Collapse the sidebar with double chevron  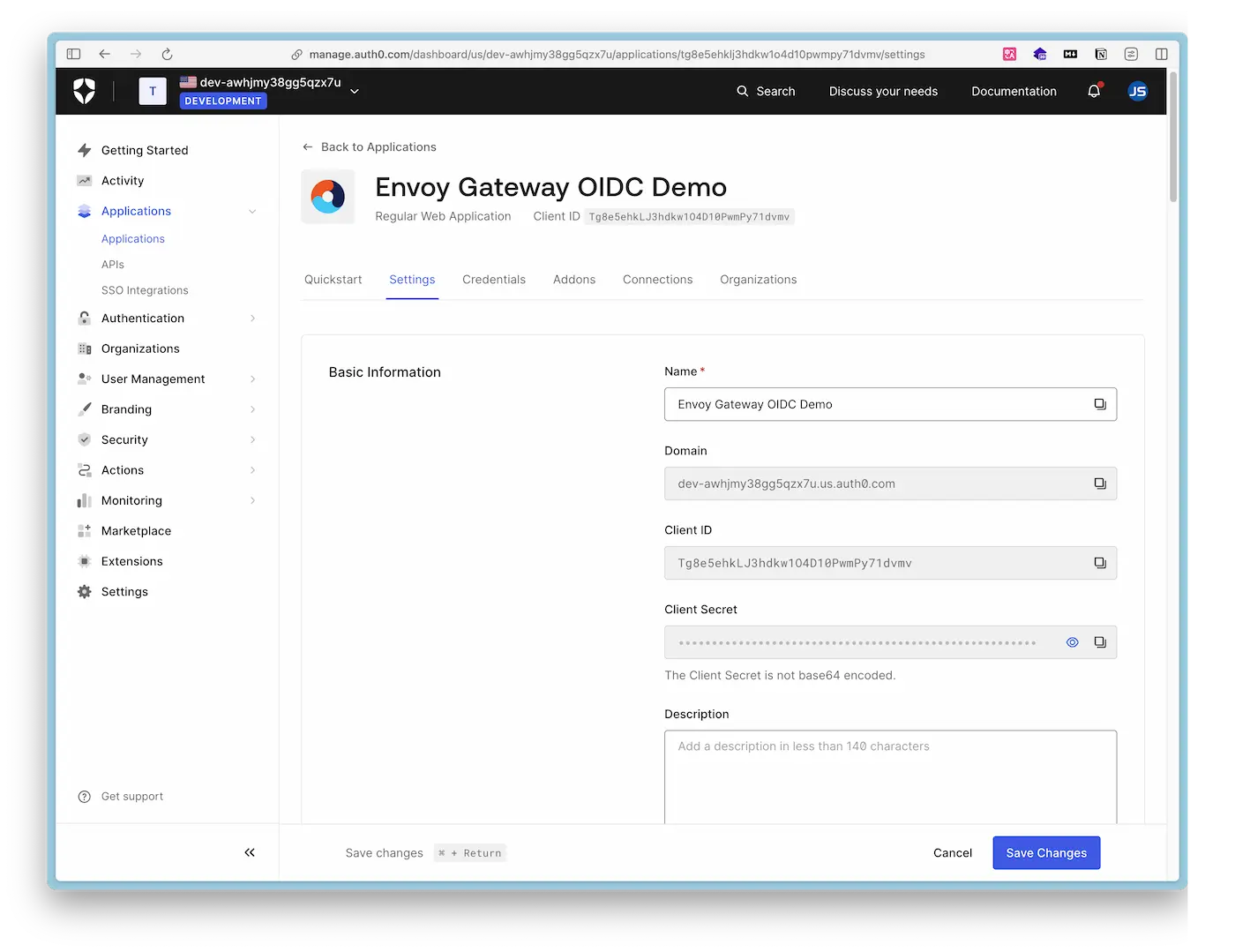pos(250,852)
